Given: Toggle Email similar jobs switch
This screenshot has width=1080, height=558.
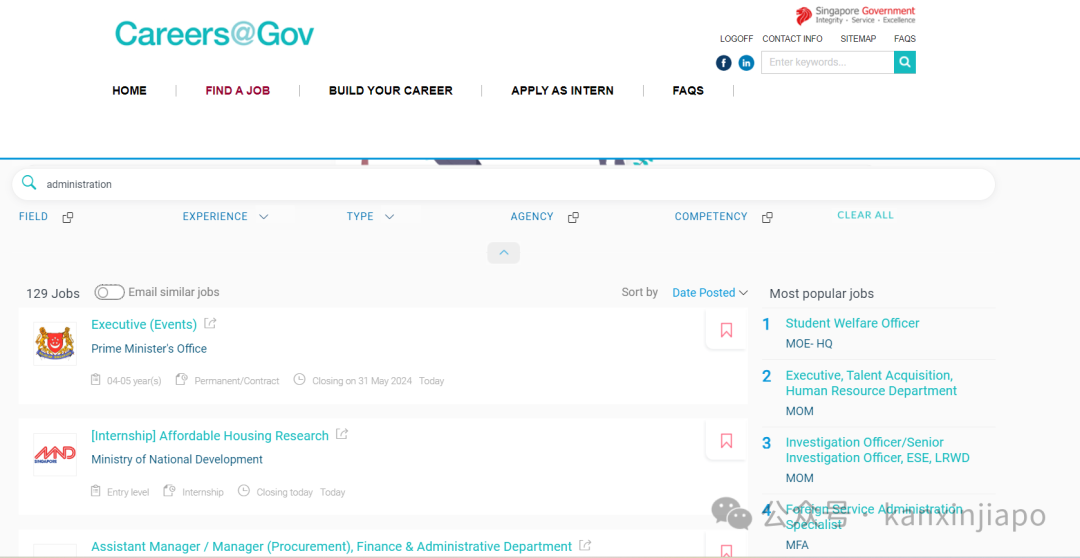Looking at the screenshot, I should 110,292.
